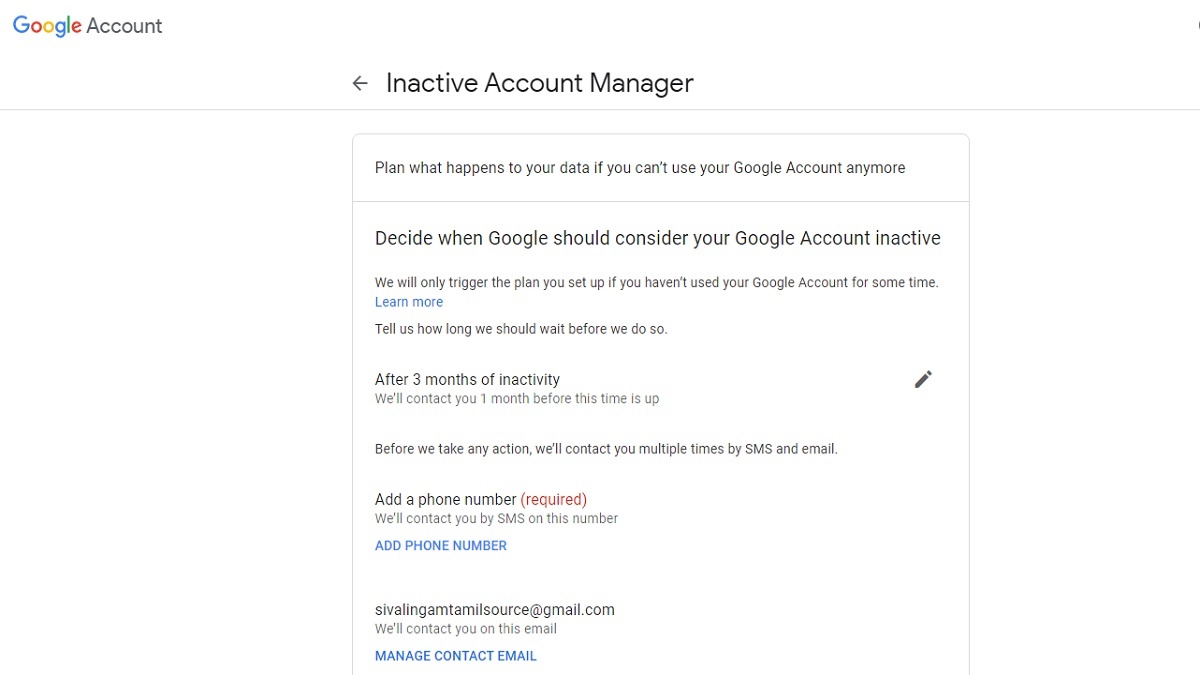Click the sivalingamtamilsource@gmail.com email address
This screenshot has width=1200, height=675.
[x=494, y=609]
